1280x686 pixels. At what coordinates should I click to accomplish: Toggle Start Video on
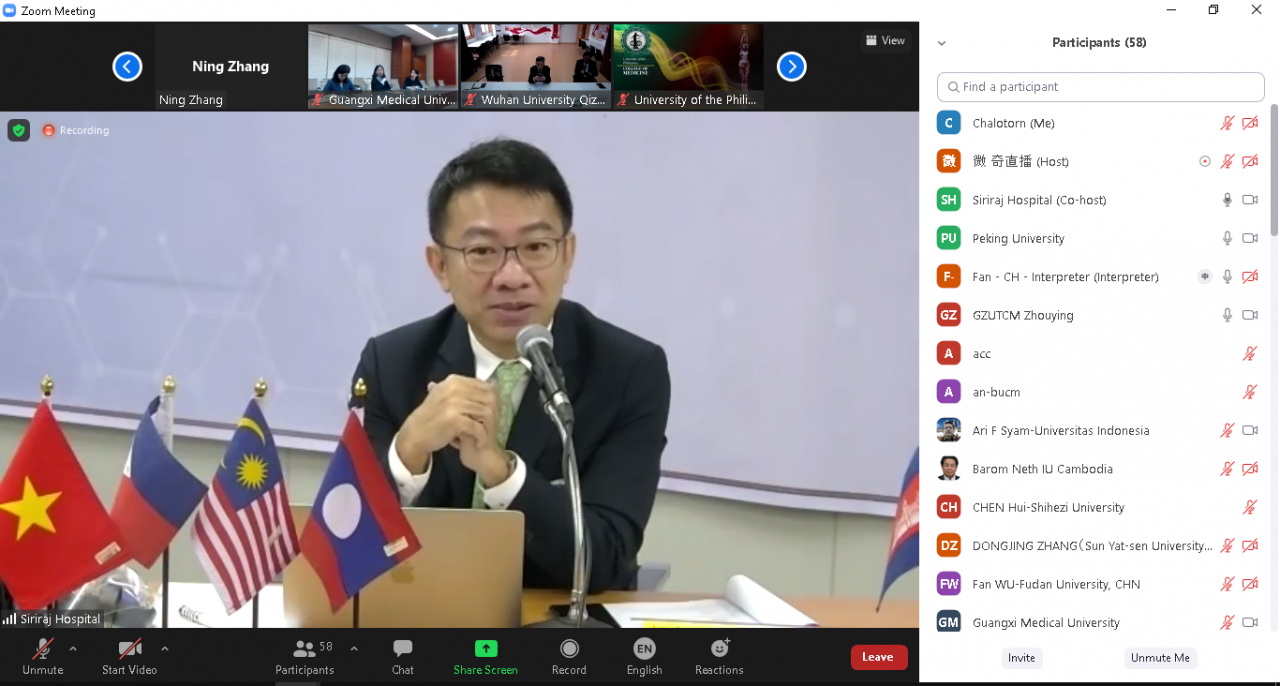pyautogui.click(x=129, y=650)
